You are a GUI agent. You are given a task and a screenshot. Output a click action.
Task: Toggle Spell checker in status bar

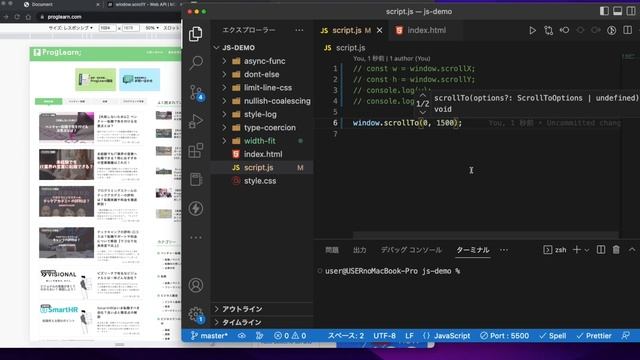coord(553,336)
